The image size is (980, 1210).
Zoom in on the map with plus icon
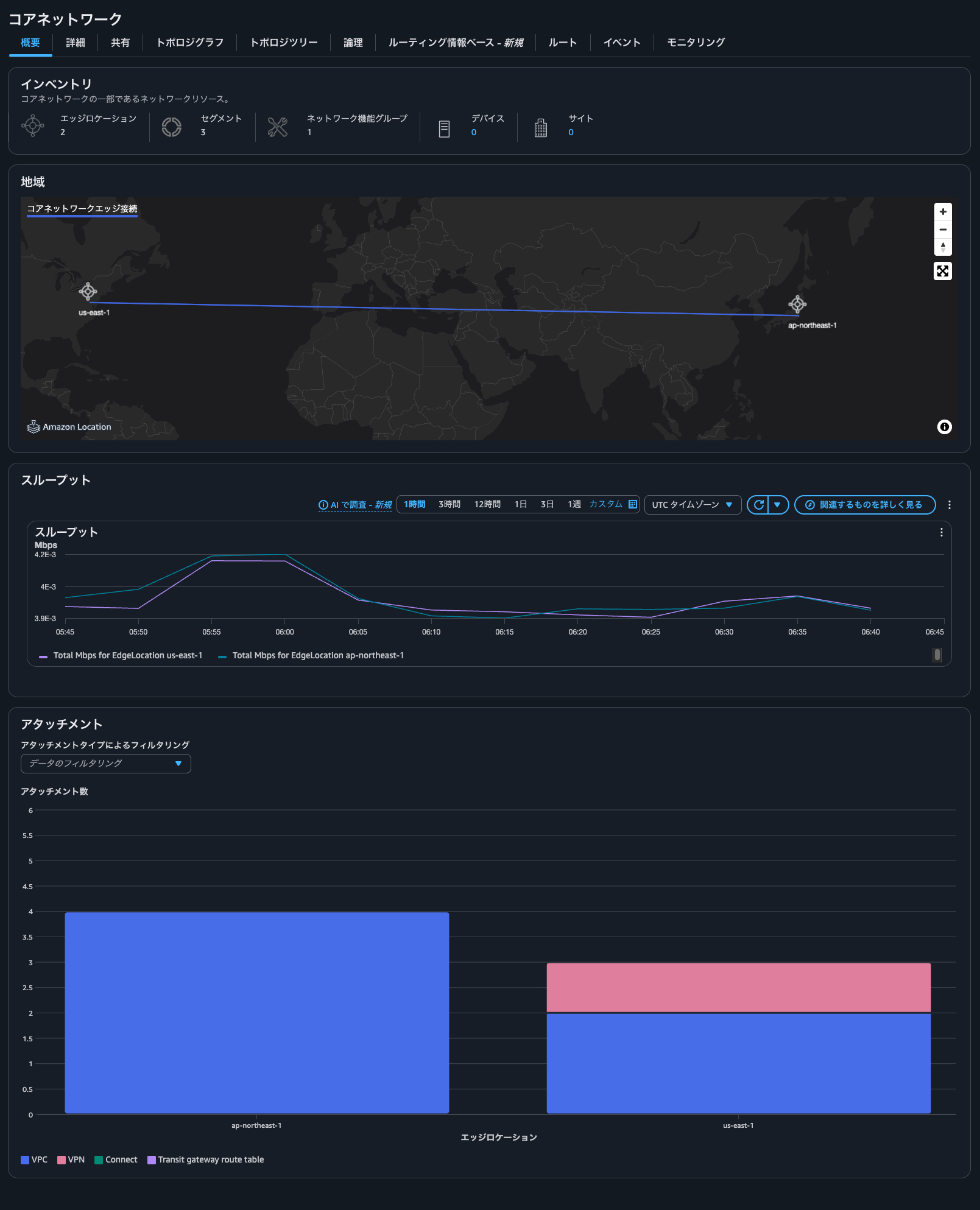pos(942,212)
